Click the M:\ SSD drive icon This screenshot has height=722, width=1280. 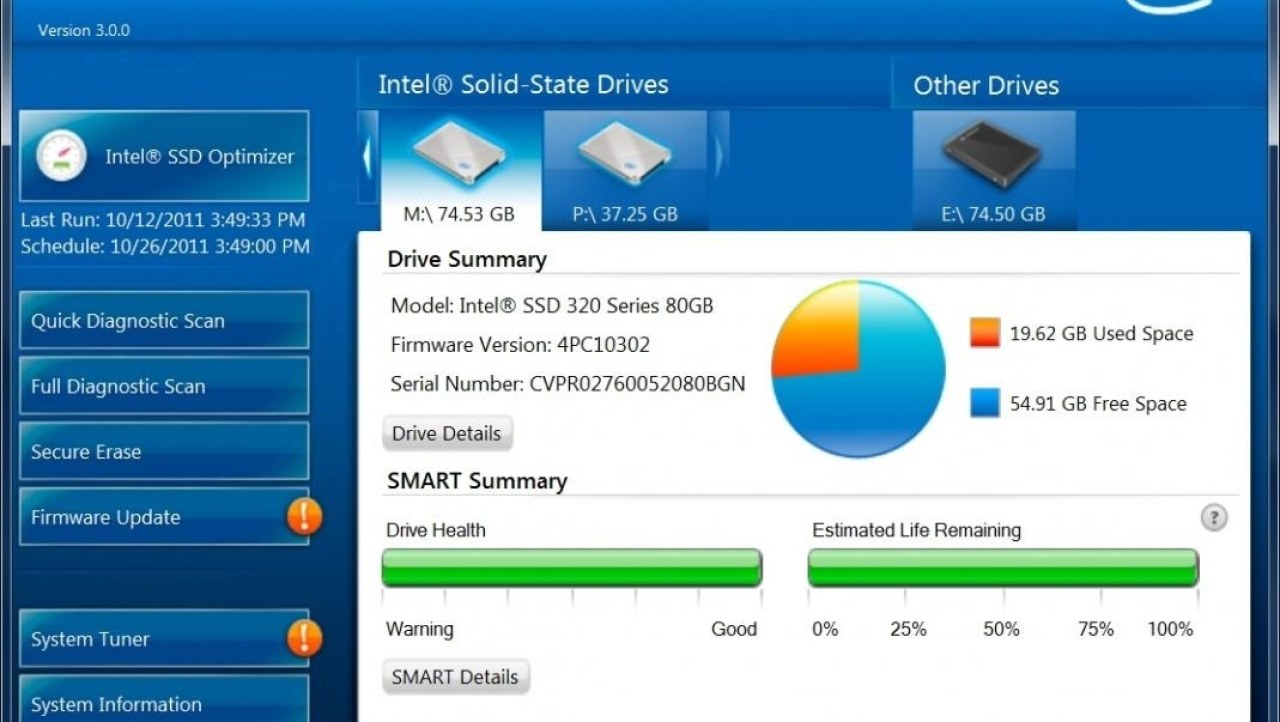coord(459,156)
